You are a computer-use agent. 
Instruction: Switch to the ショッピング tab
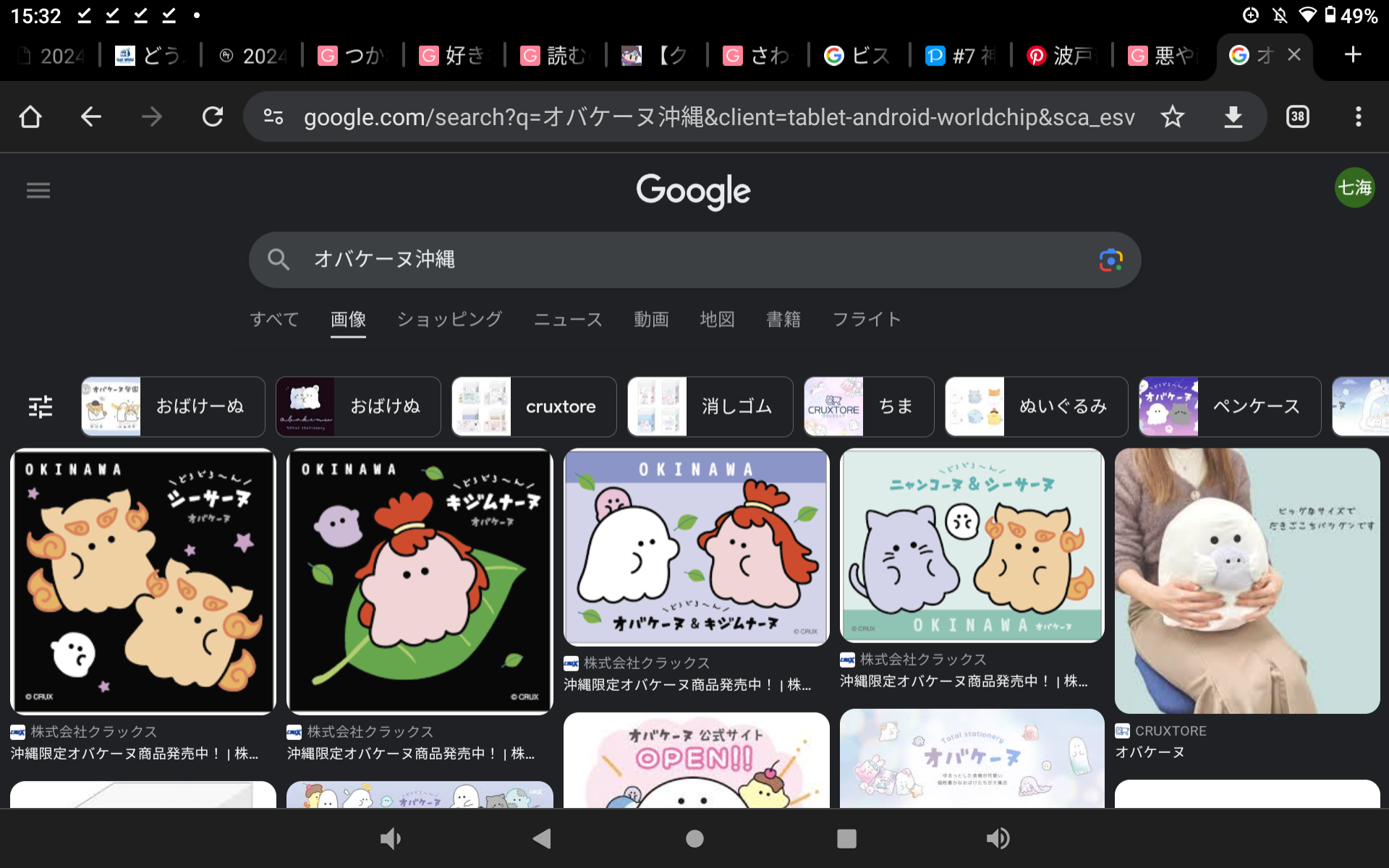tap(449, 319)
